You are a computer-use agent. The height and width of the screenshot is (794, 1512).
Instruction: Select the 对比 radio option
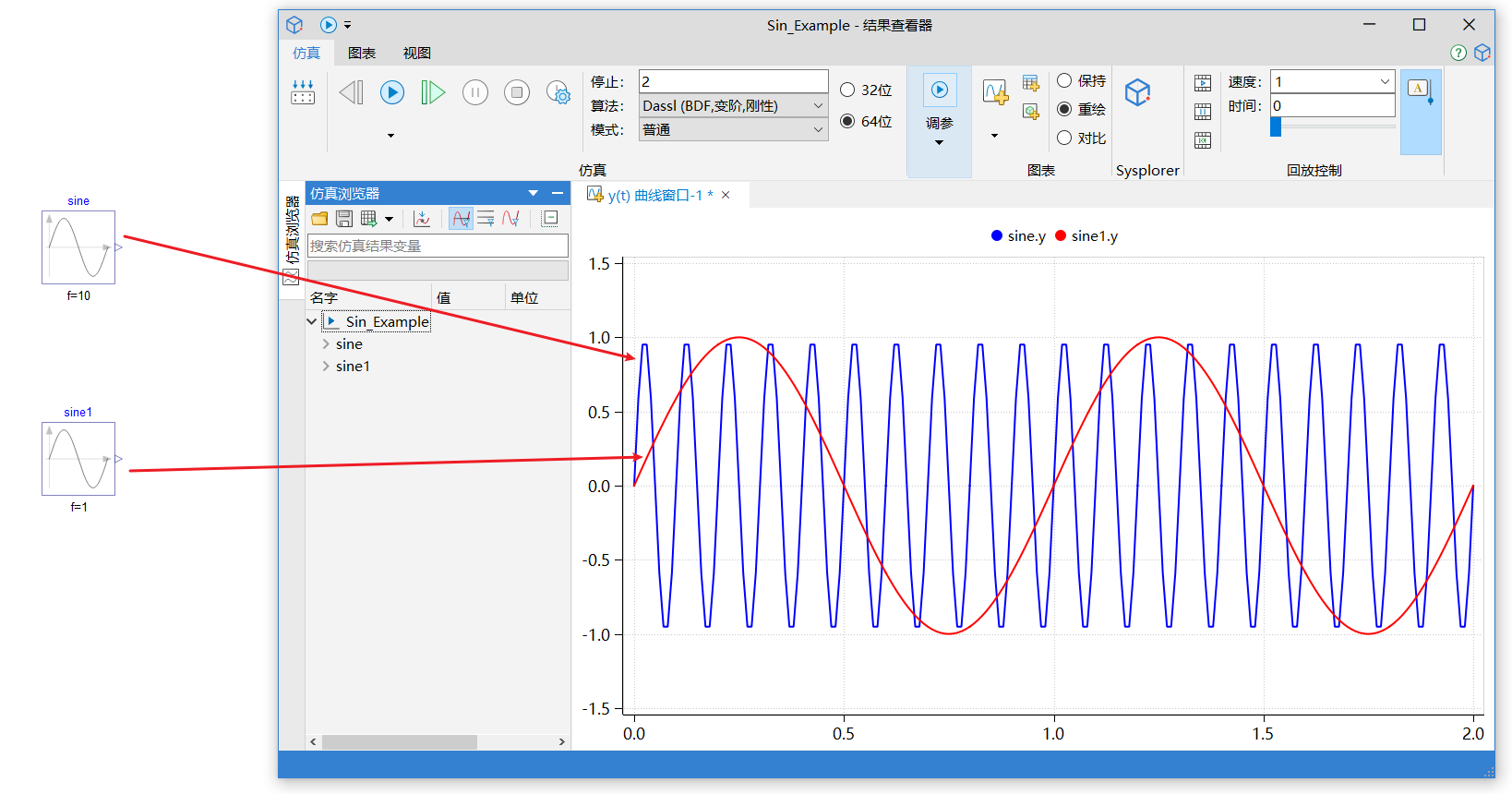click(x=1064, y=138)
